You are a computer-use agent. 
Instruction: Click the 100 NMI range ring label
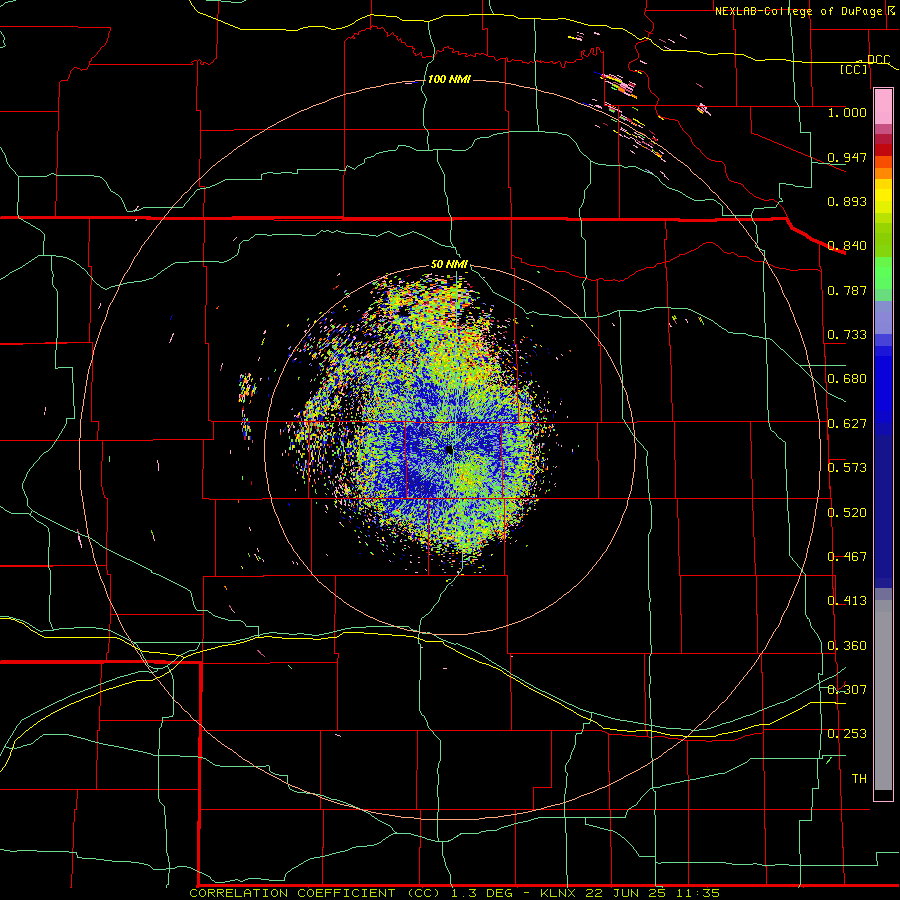[449, 79]
